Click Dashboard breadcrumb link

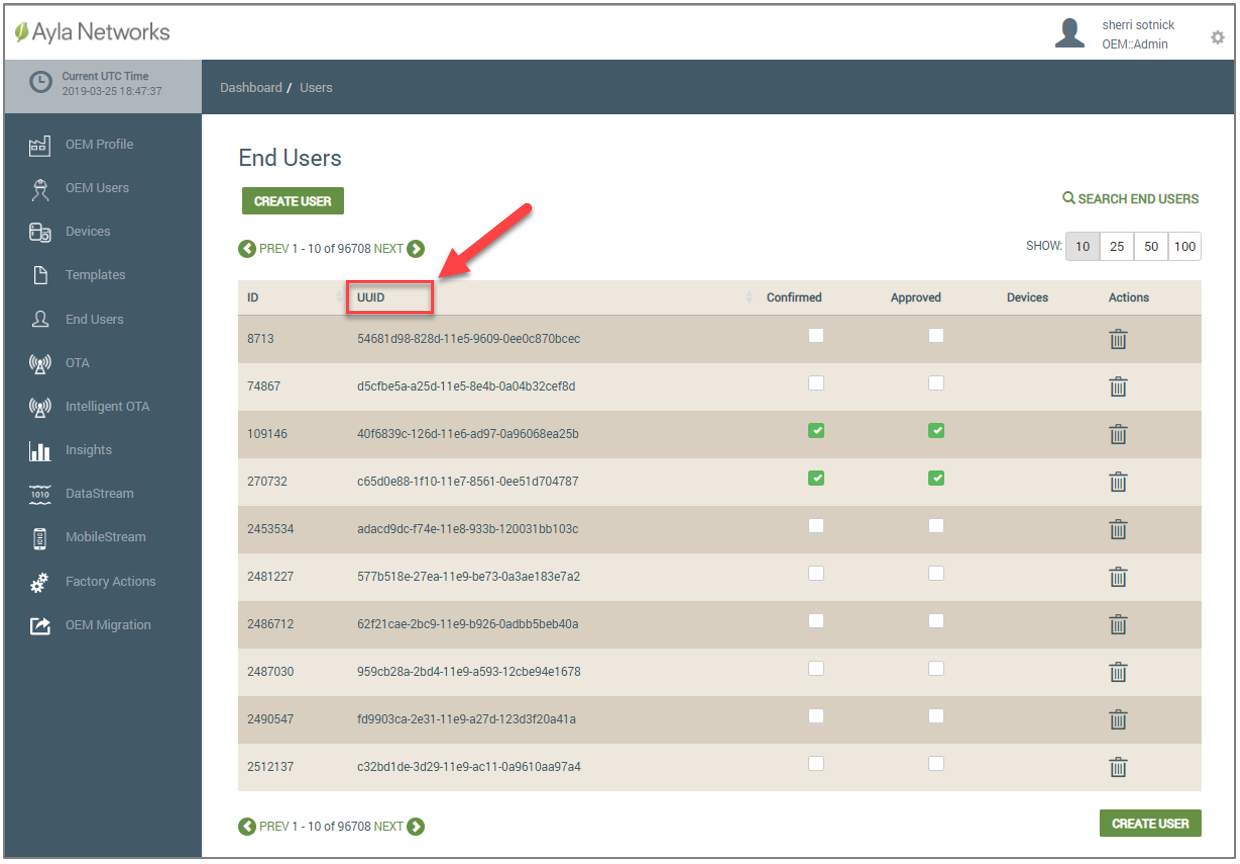pos(251,88)
